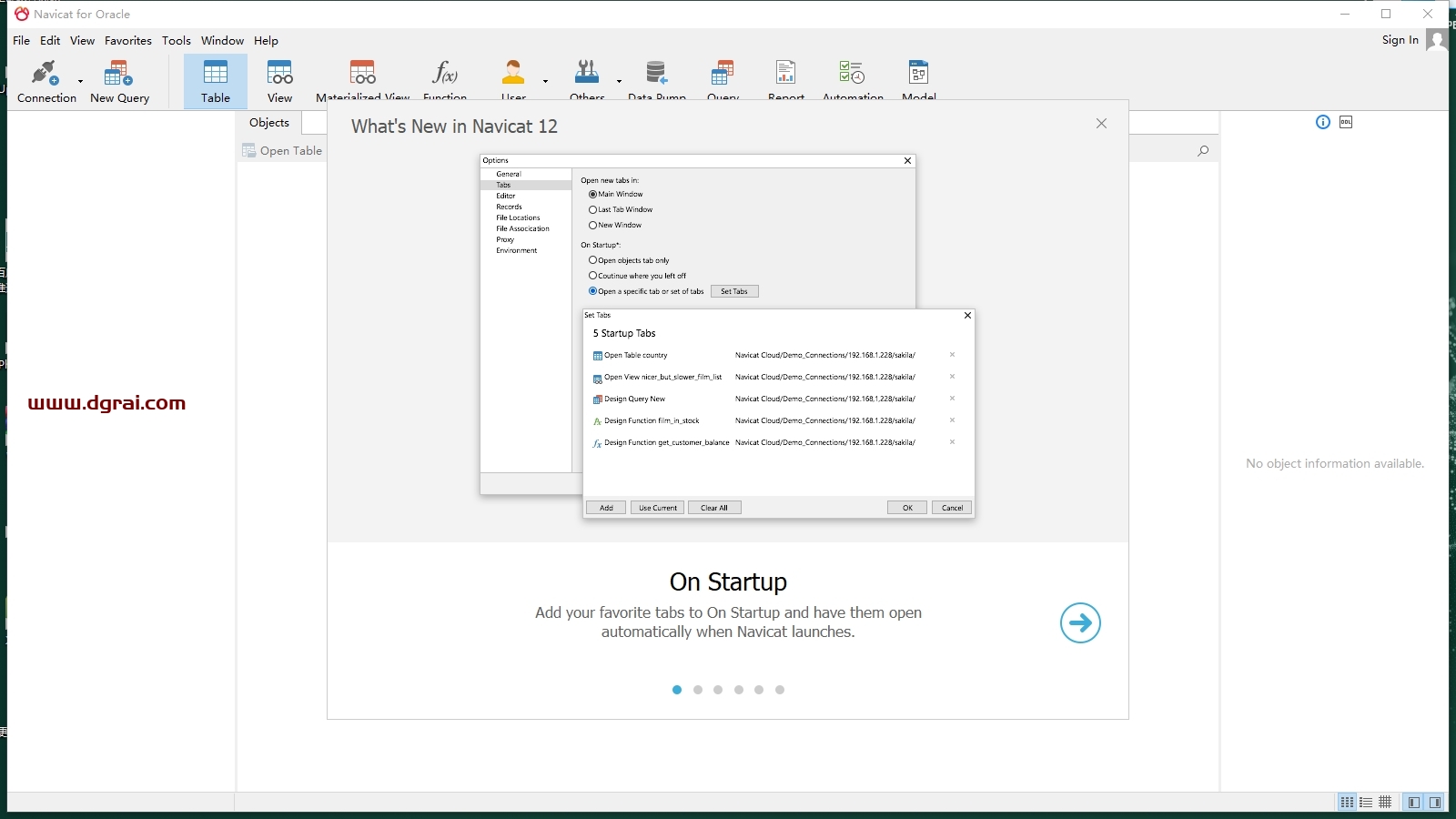Open the Tools menu
The width and height of the screenshot is (1456, 819).
coord(177,41)
